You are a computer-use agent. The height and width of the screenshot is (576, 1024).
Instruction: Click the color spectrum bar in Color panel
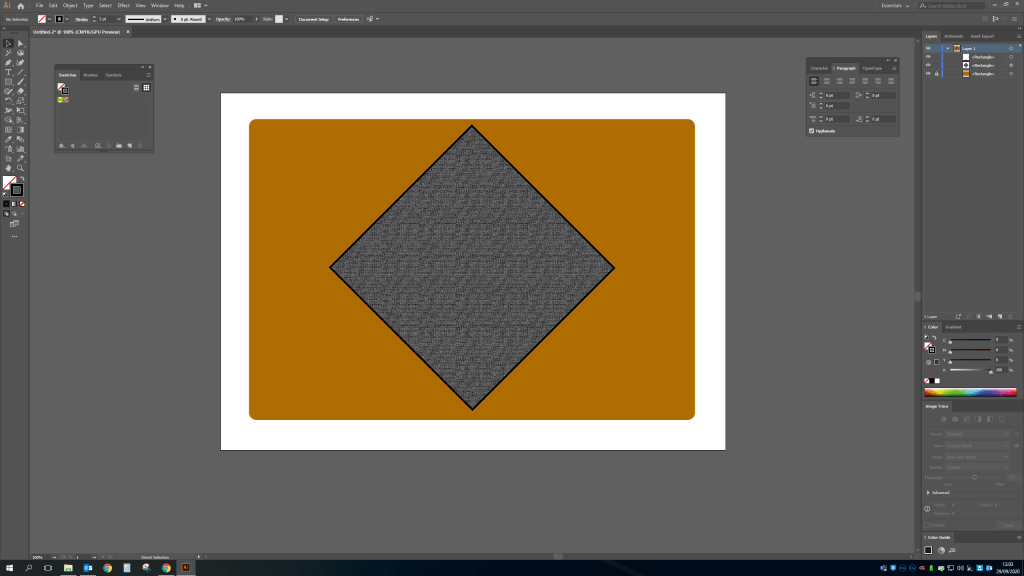[x=969, y=392]
